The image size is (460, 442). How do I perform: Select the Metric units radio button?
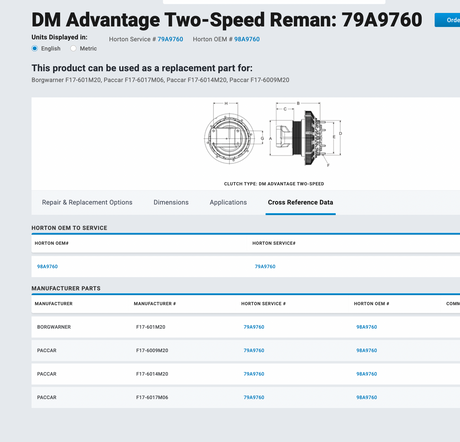pos(73,48)
